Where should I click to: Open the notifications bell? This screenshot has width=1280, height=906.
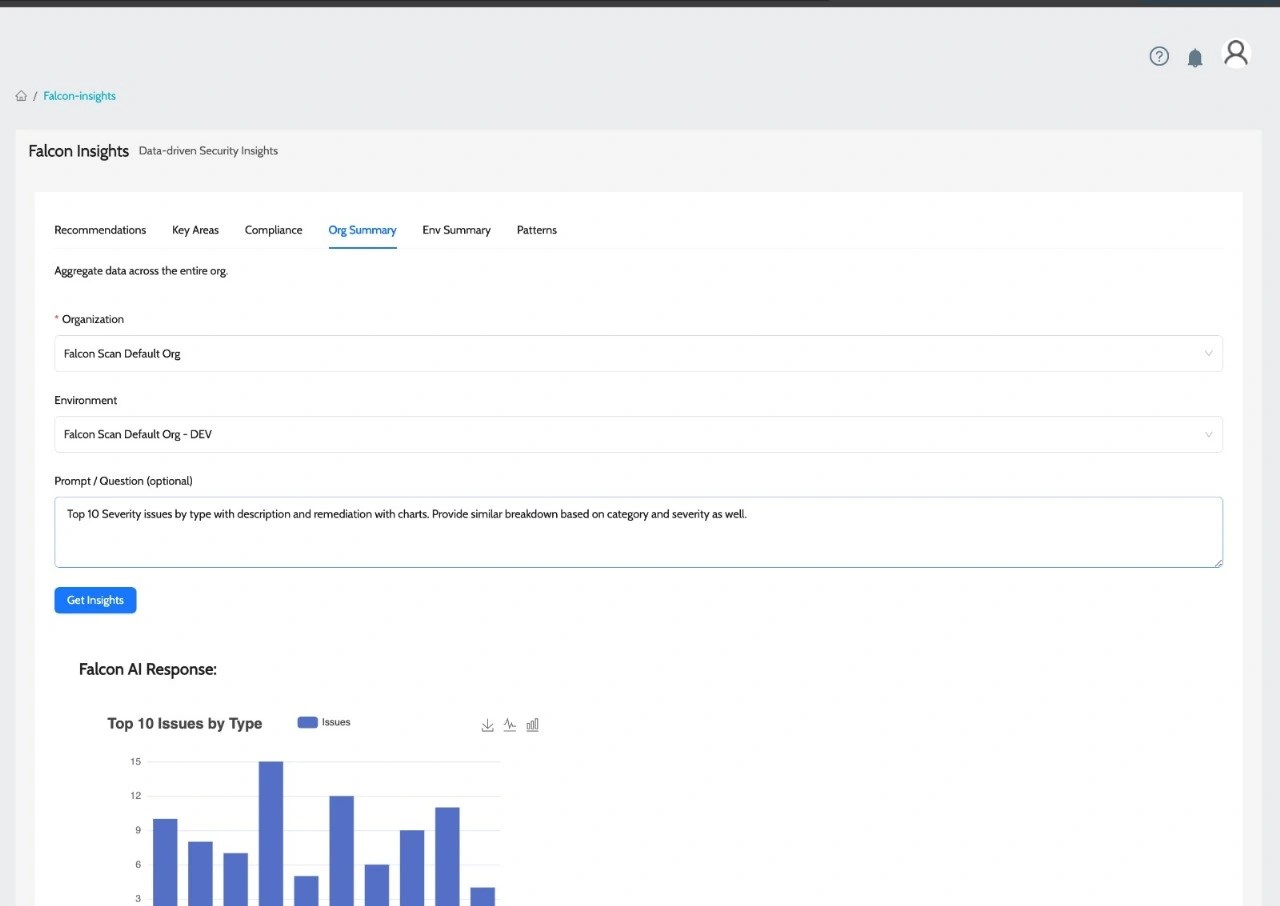(x=1195, y=58)
